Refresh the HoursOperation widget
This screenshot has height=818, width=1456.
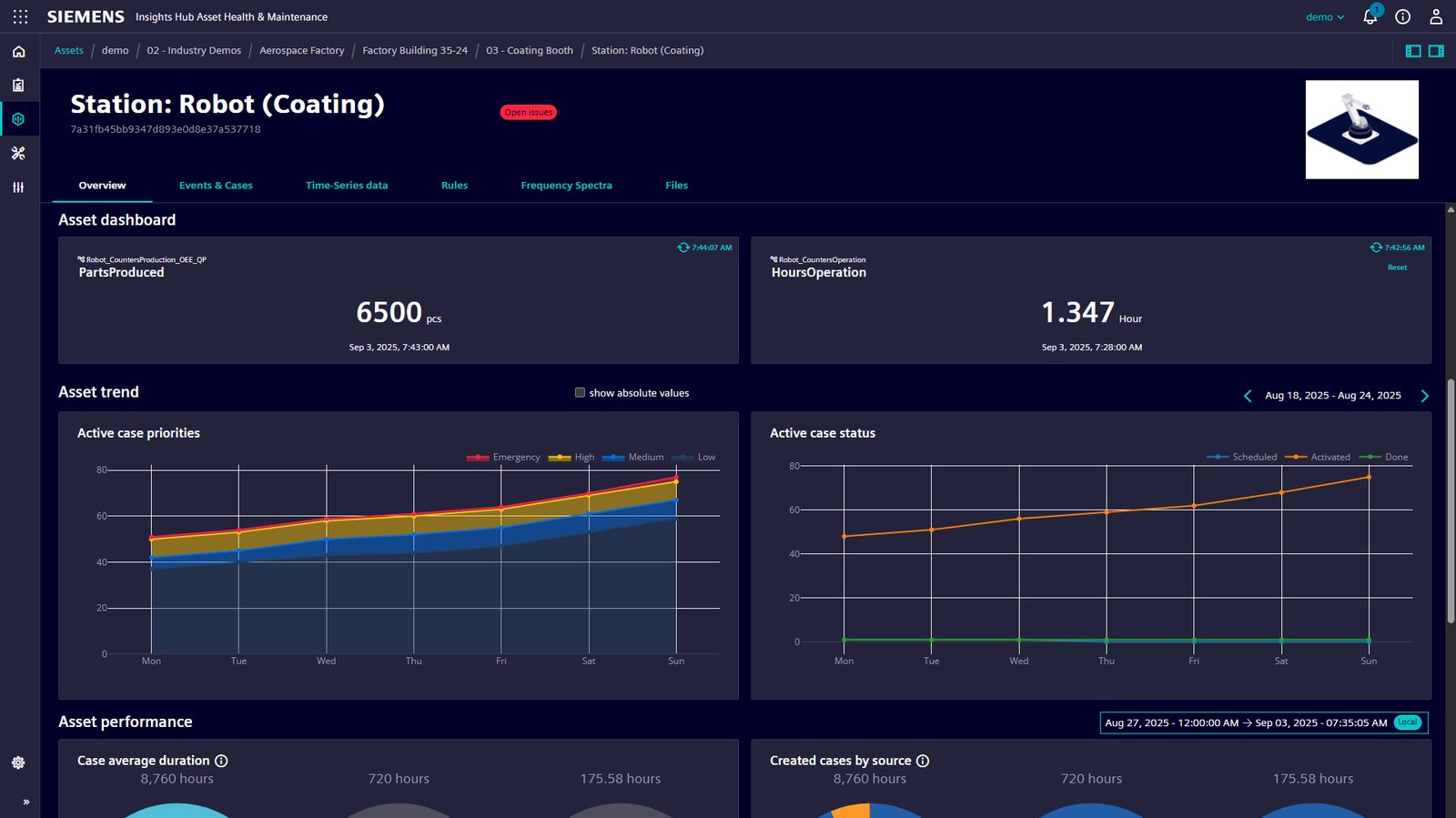point(1377,247)
